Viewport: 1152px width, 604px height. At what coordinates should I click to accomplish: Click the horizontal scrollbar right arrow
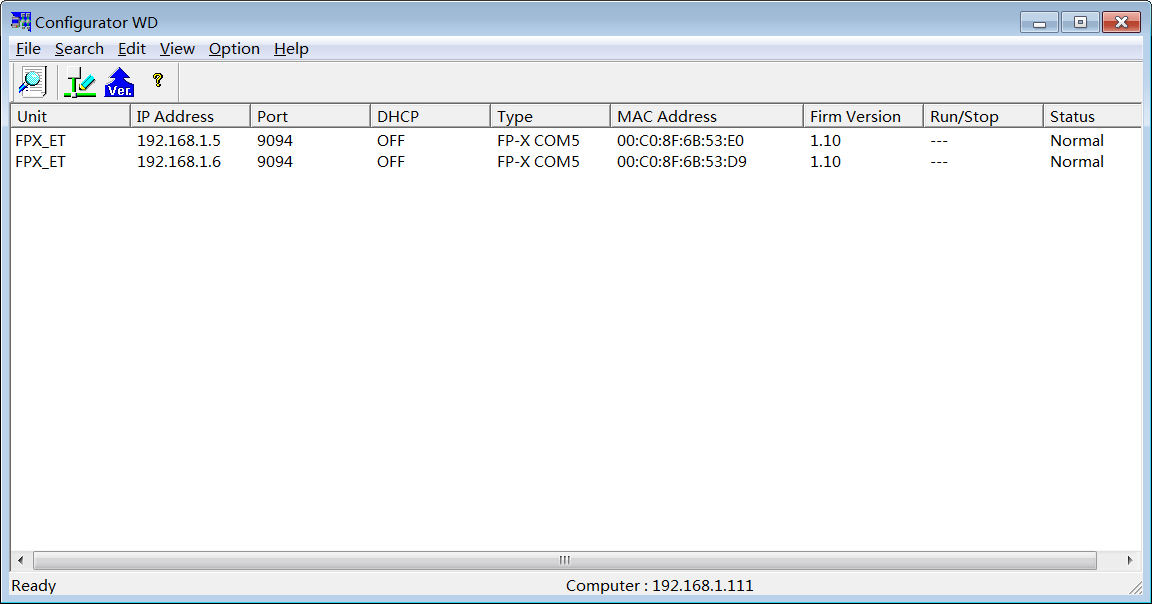pos(1130,560)
